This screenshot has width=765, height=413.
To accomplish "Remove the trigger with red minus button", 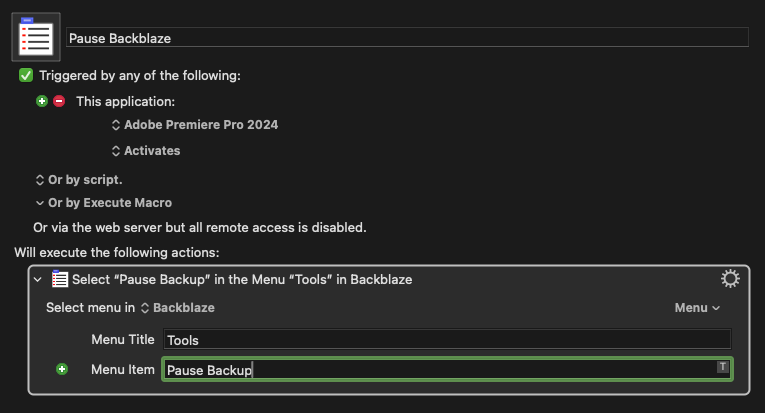I will pos(59,101).
